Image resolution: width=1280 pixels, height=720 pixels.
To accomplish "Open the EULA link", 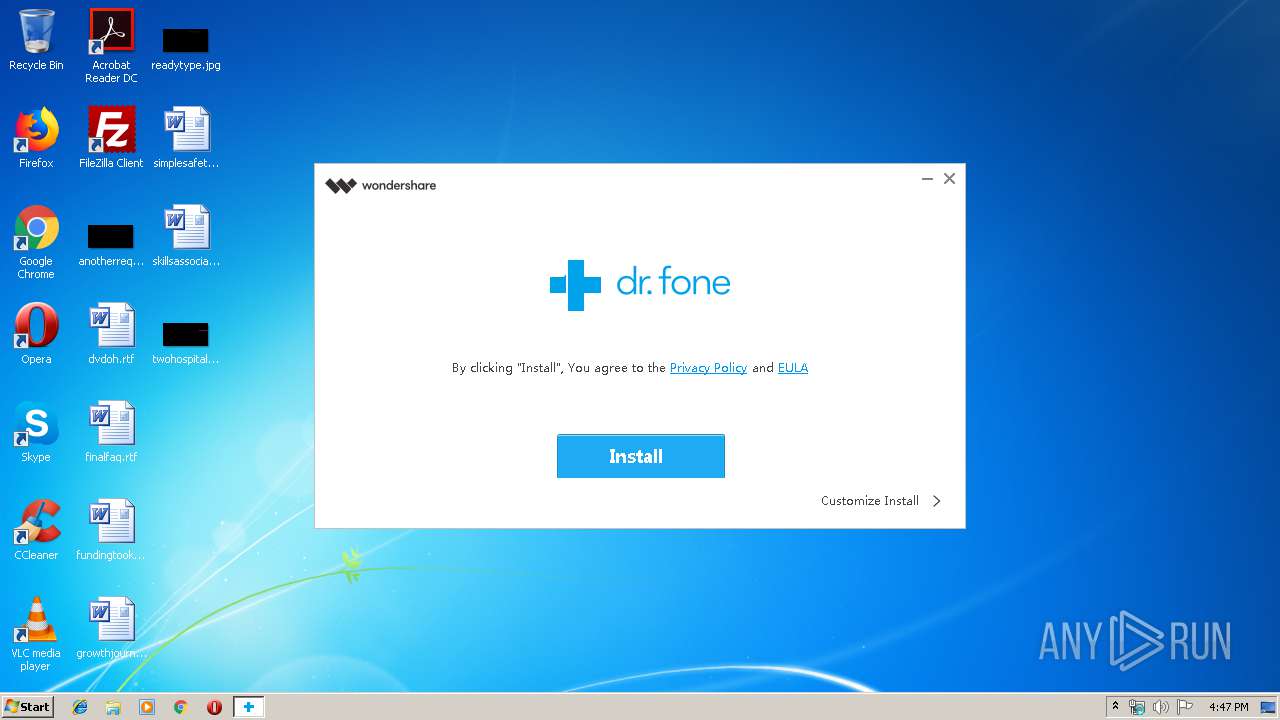I will pos(793,368).
